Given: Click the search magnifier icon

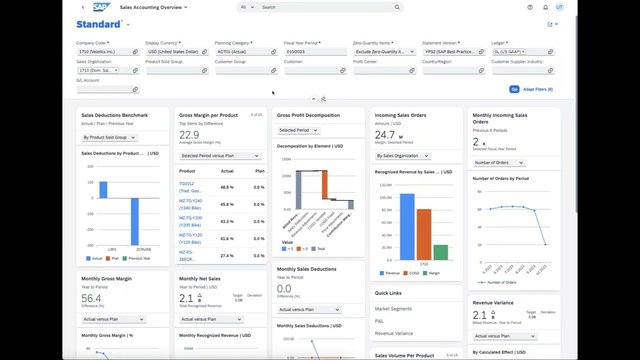Looking at the screenshot, I should click(x=397, y=7).
